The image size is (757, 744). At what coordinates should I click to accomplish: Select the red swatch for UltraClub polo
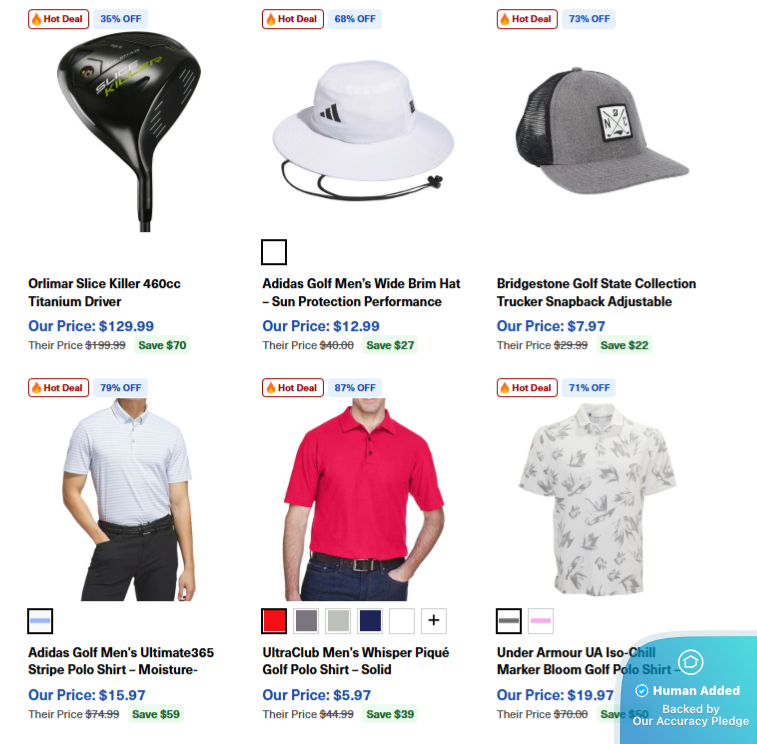tap(274, 621)
